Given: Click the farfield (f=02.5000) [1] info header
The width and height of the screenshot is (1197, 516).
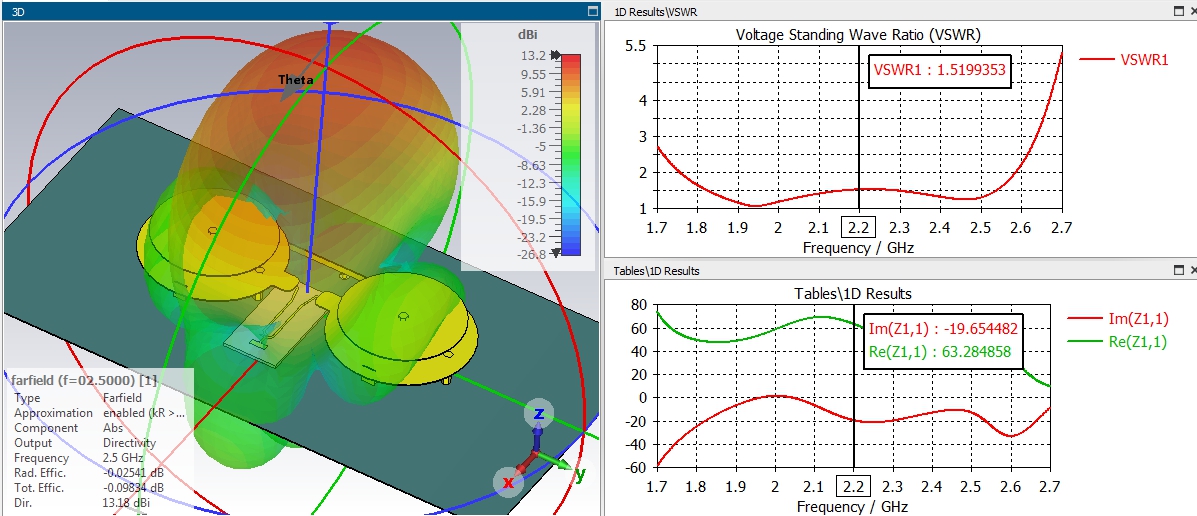Looking at the screenshot, I should tap(84, 380).
